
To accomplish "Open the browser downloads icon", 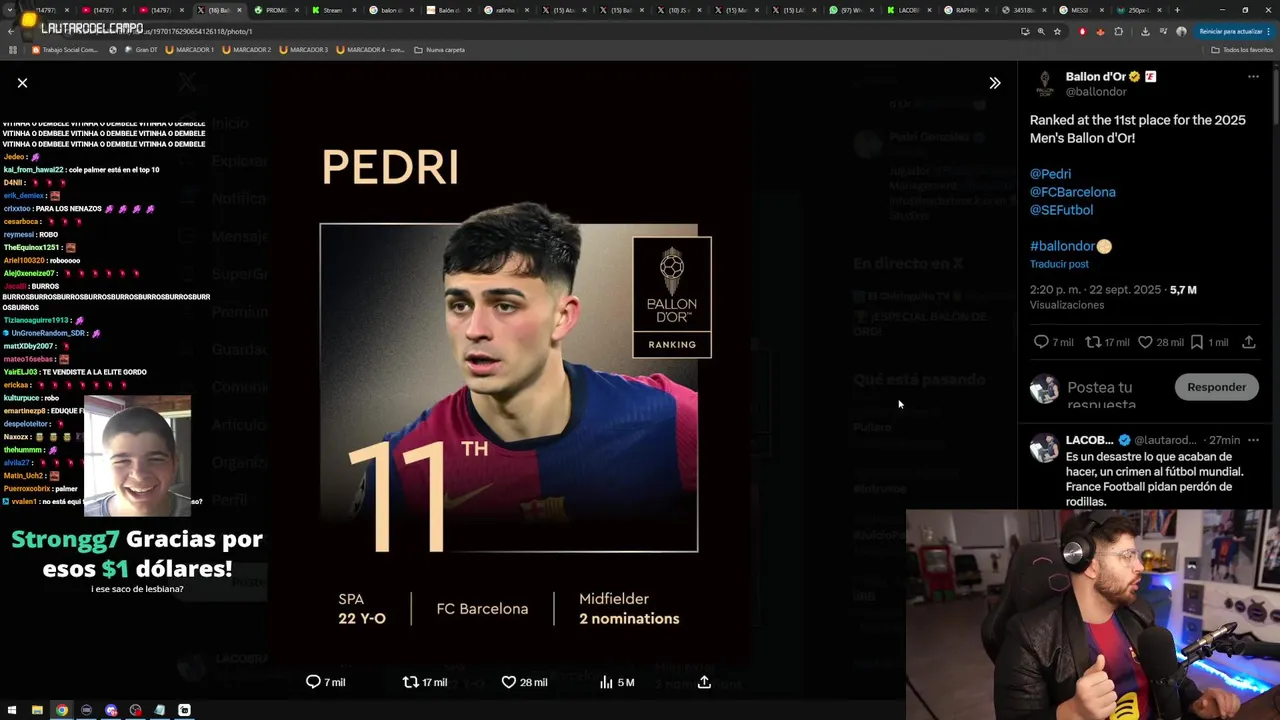I will click(x=1145, y=31).
